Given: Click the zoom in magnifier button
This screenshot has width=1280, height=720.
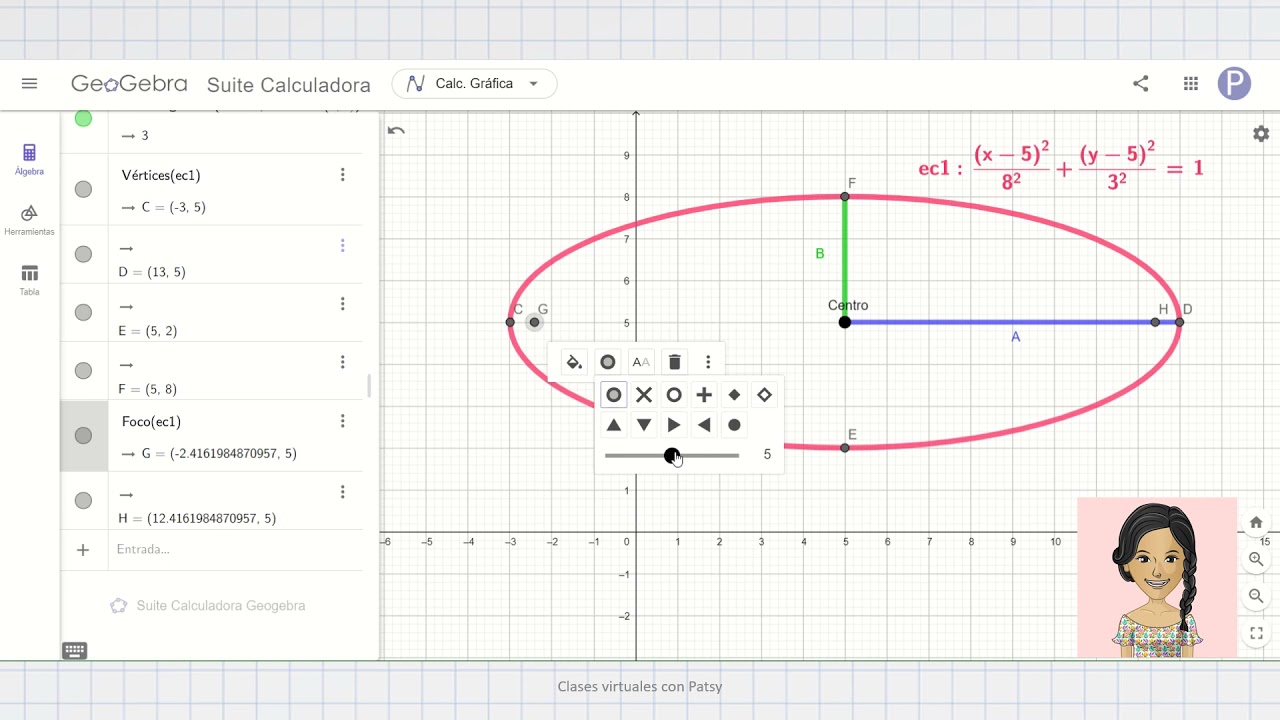Looking at the screenshot, I should point(1256,560).
